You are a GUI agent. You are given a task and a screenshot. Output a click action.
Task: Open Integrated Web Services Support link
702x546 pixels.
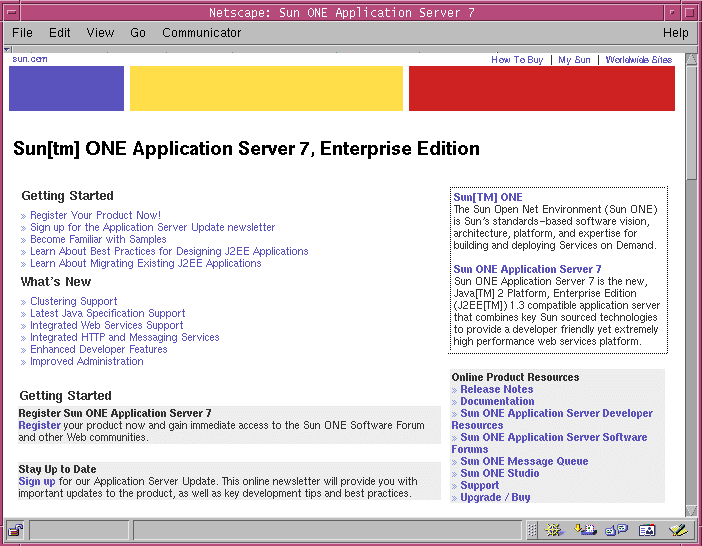[x=107, y=325]
